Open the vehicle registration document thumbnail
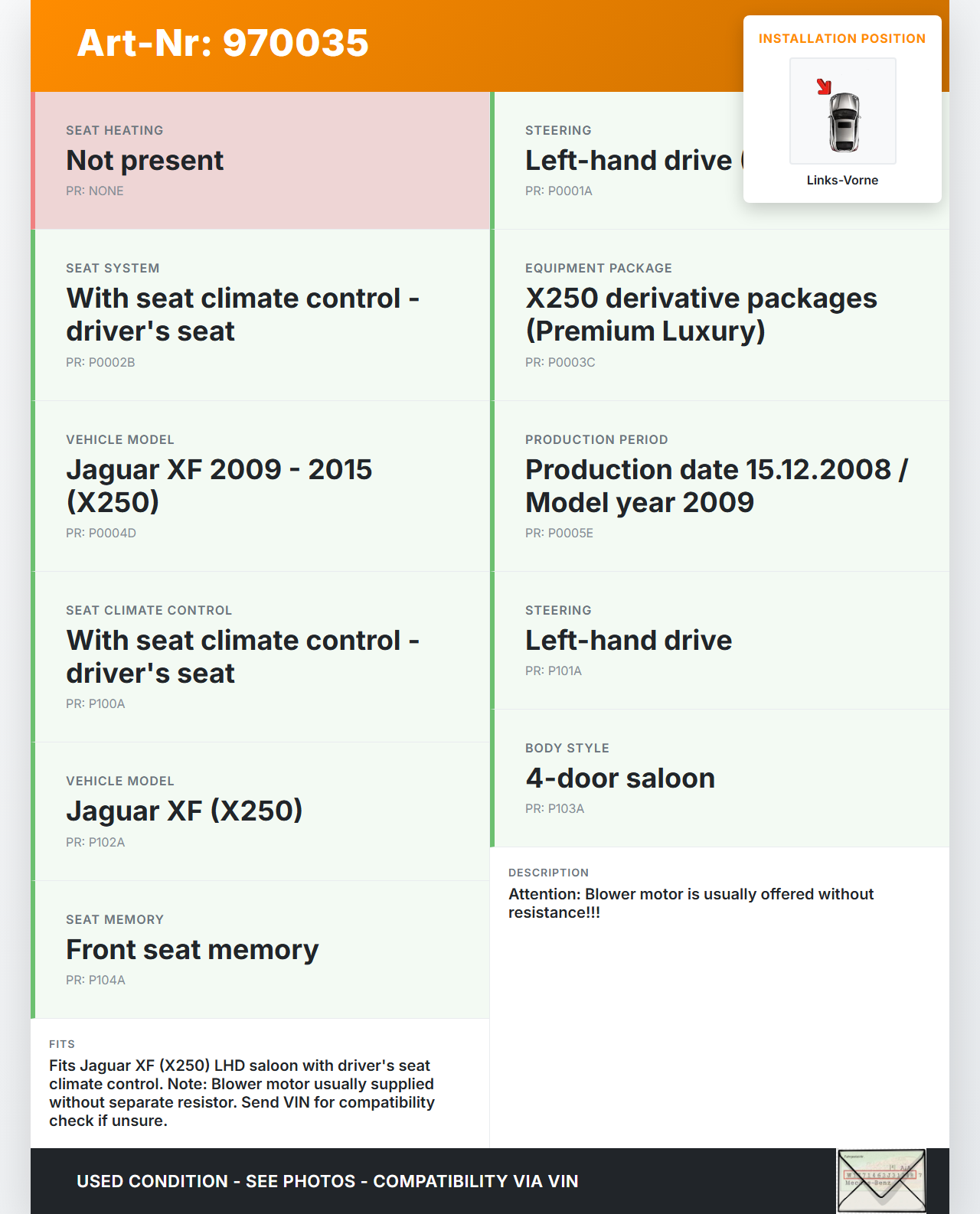The width and height of the screenshot is (980, 1214). point(881,1180)
